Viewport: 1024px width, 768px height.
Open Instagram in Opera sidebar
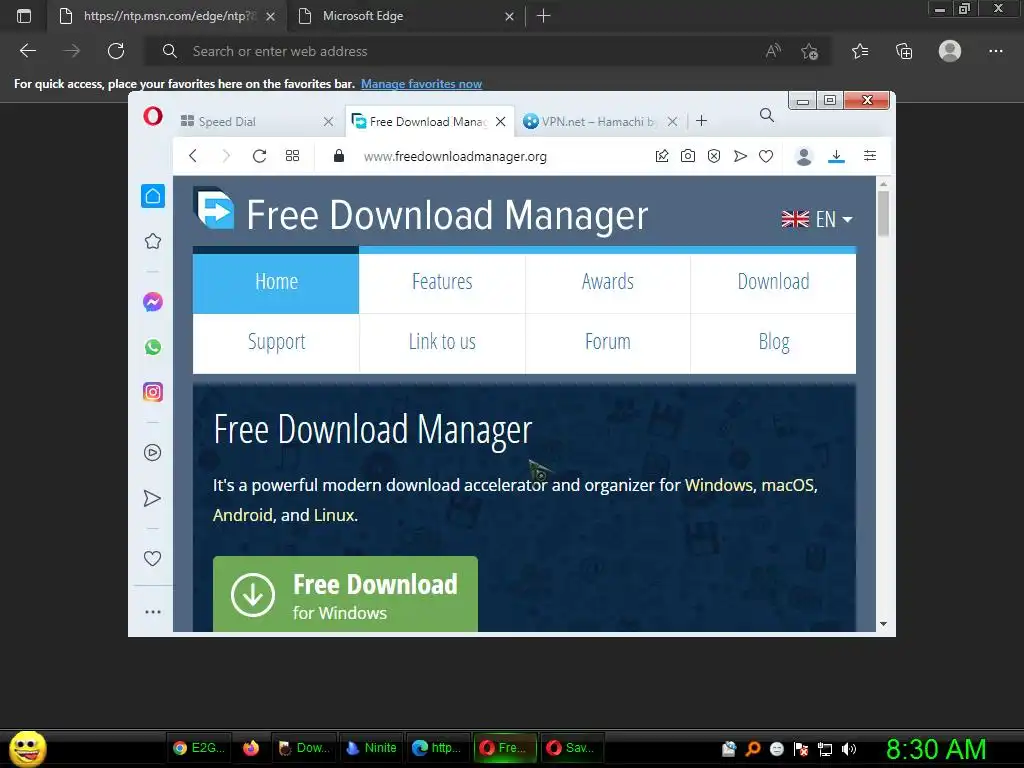point(153,392)
